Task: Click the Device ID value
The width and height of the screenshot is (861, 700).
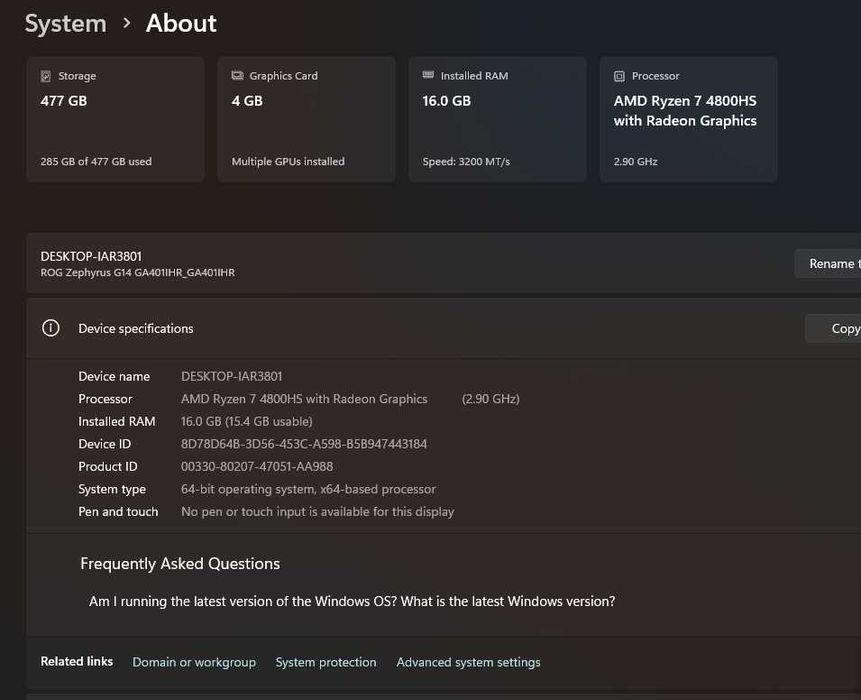Action: pyautogui.click(x=304, y=444)
